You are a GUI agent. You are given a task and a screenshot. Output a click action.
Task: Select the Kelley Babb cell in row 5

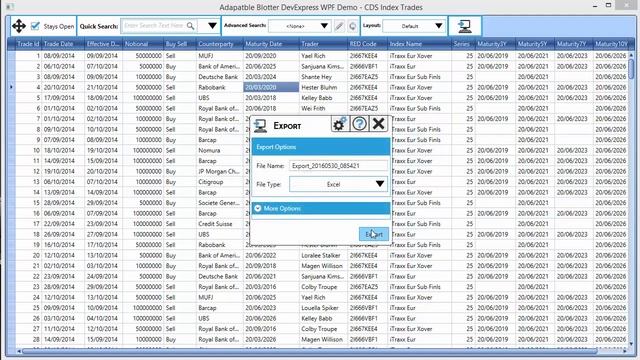[323, 98]
